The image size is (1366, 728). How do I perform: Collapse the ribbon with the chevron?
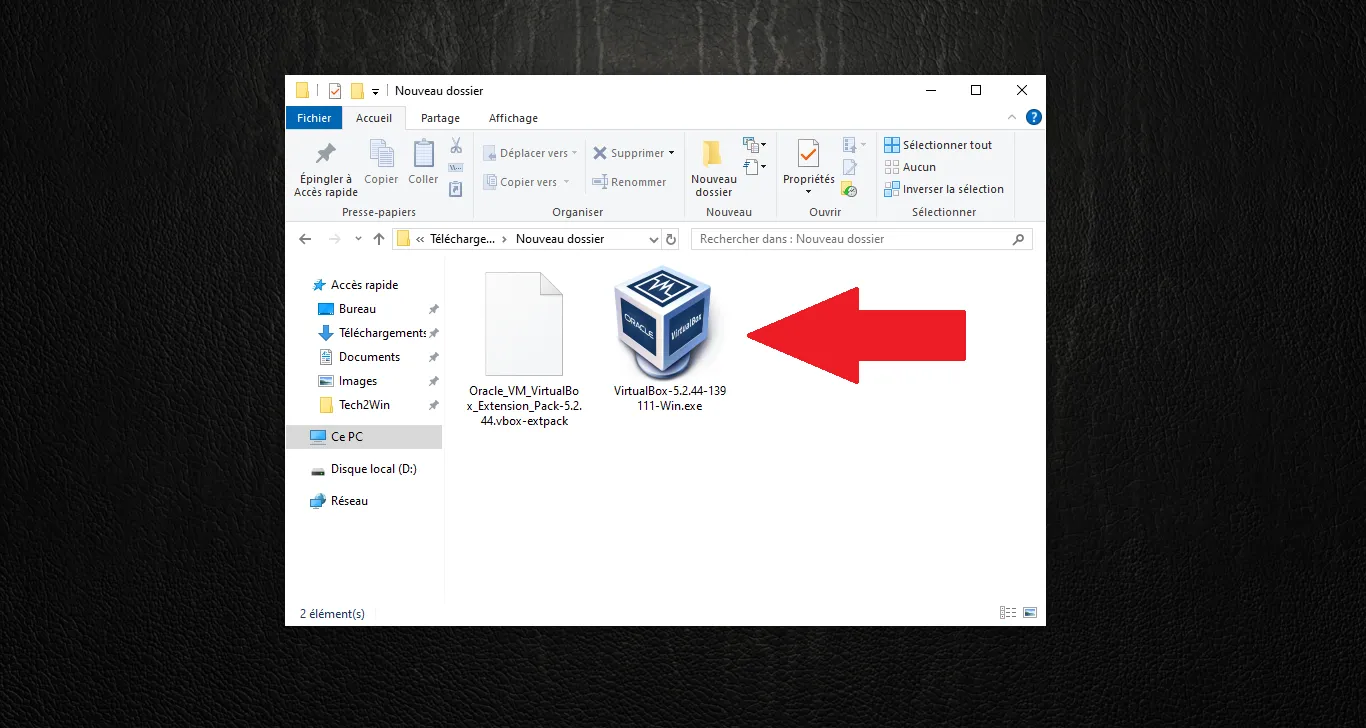coord(1012,117)
